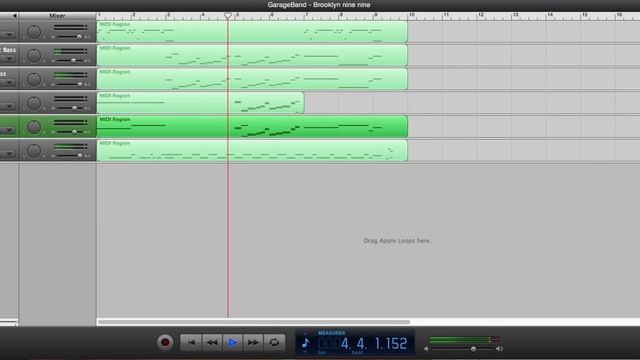This screenshot has height=360, width=640.
Task: Select the bottom track's MIDI Region
Action: click(252, 150)
